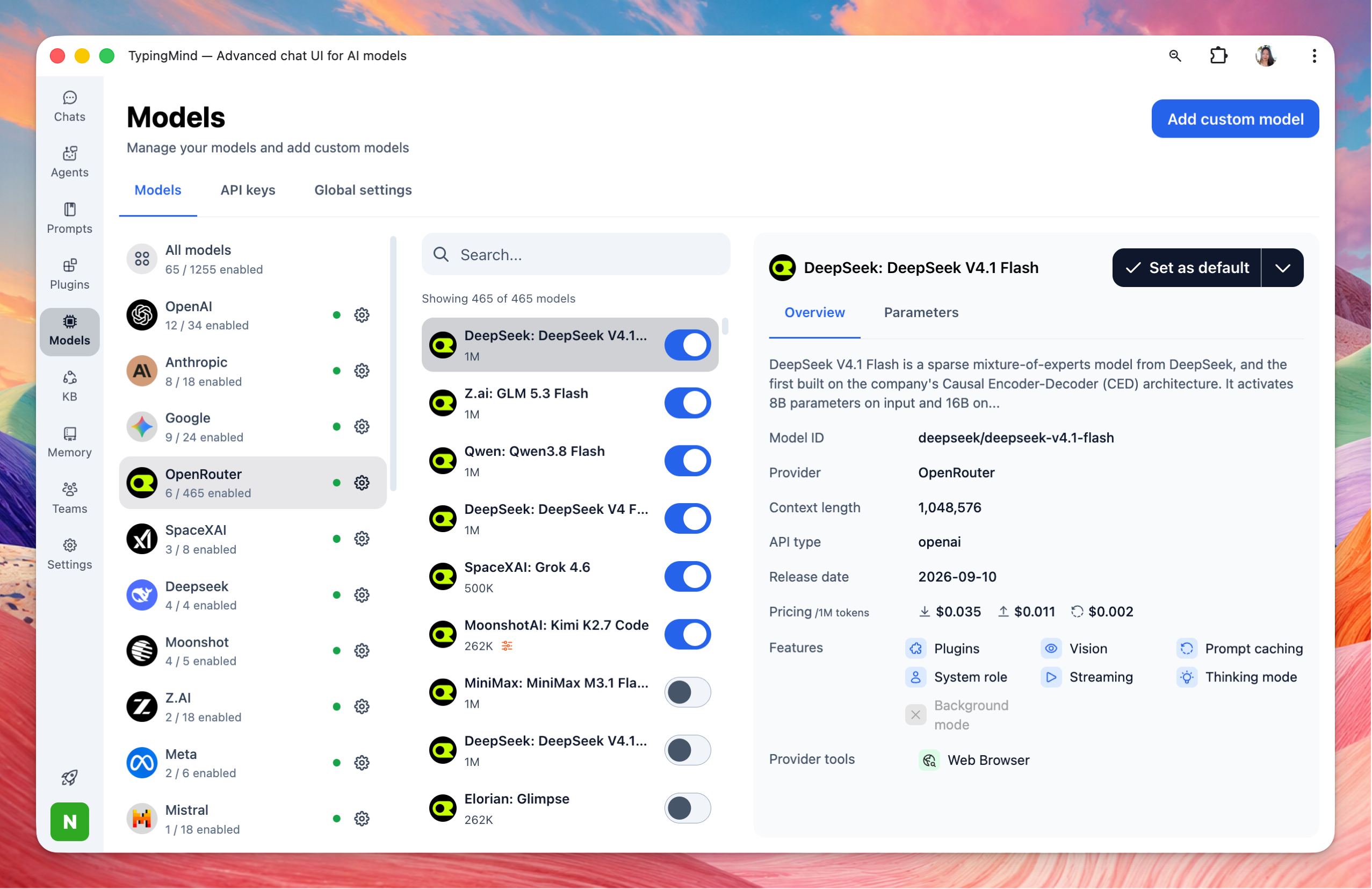Open KB knowledge base section
This screenshot has height=889, width=1372.
click(x=70, y=386)
